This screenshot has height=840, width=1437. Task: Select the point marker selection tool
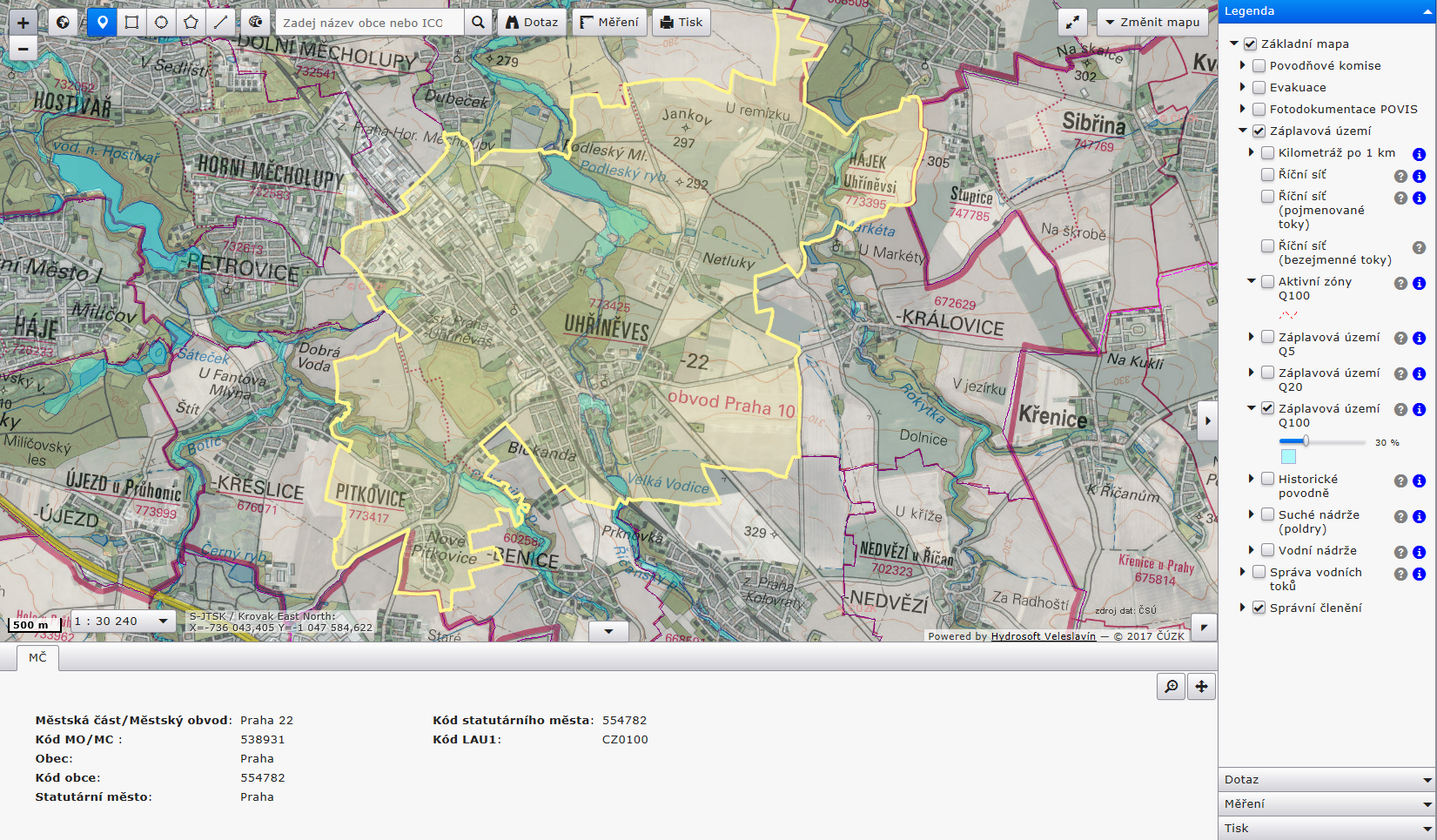click(x=103, y=23)
